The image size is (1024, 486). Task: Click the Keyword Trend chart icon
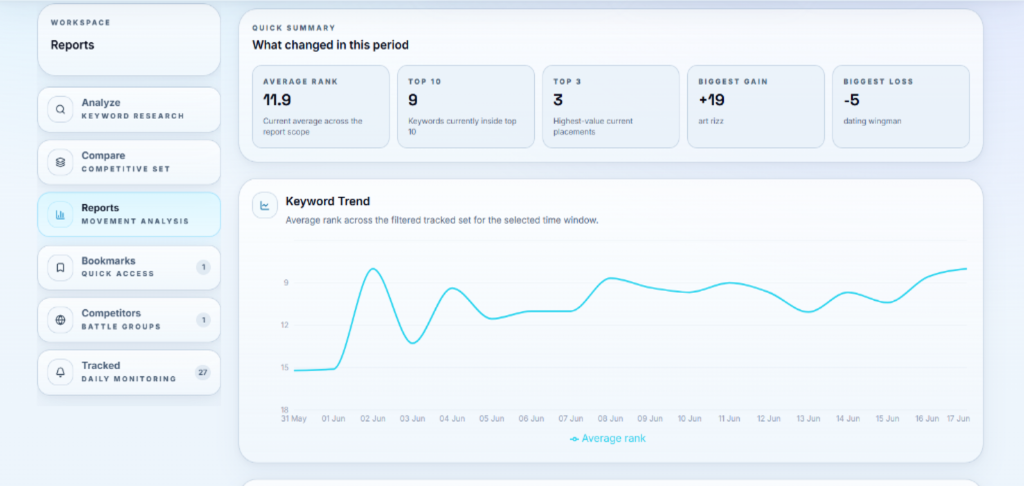pyautogui.click(x=265, y=206)
